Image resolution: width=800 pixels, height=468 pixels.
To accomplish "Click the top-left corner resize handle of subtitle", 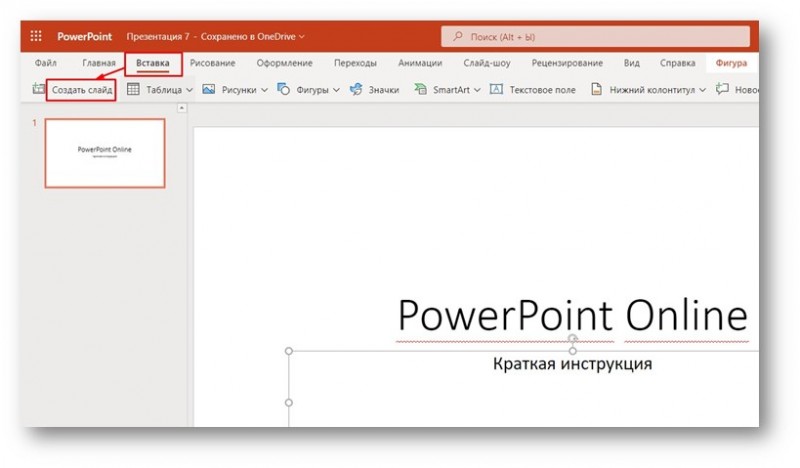I will click(289, 351).
